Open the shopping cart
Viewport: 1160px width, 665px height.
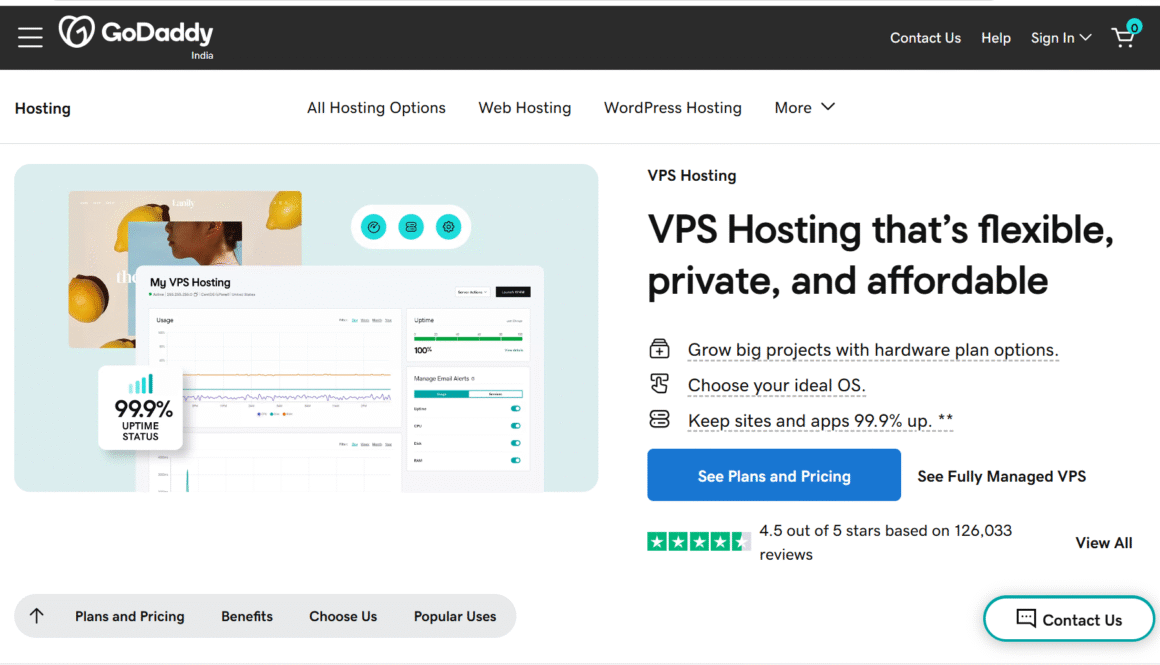point(1124,36)
